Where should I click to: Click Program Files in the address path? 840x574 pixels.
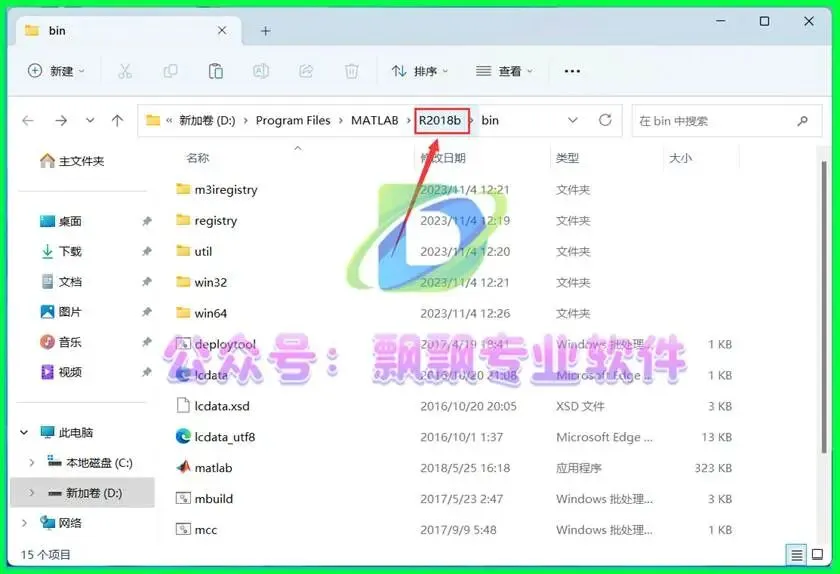[293, 121]
